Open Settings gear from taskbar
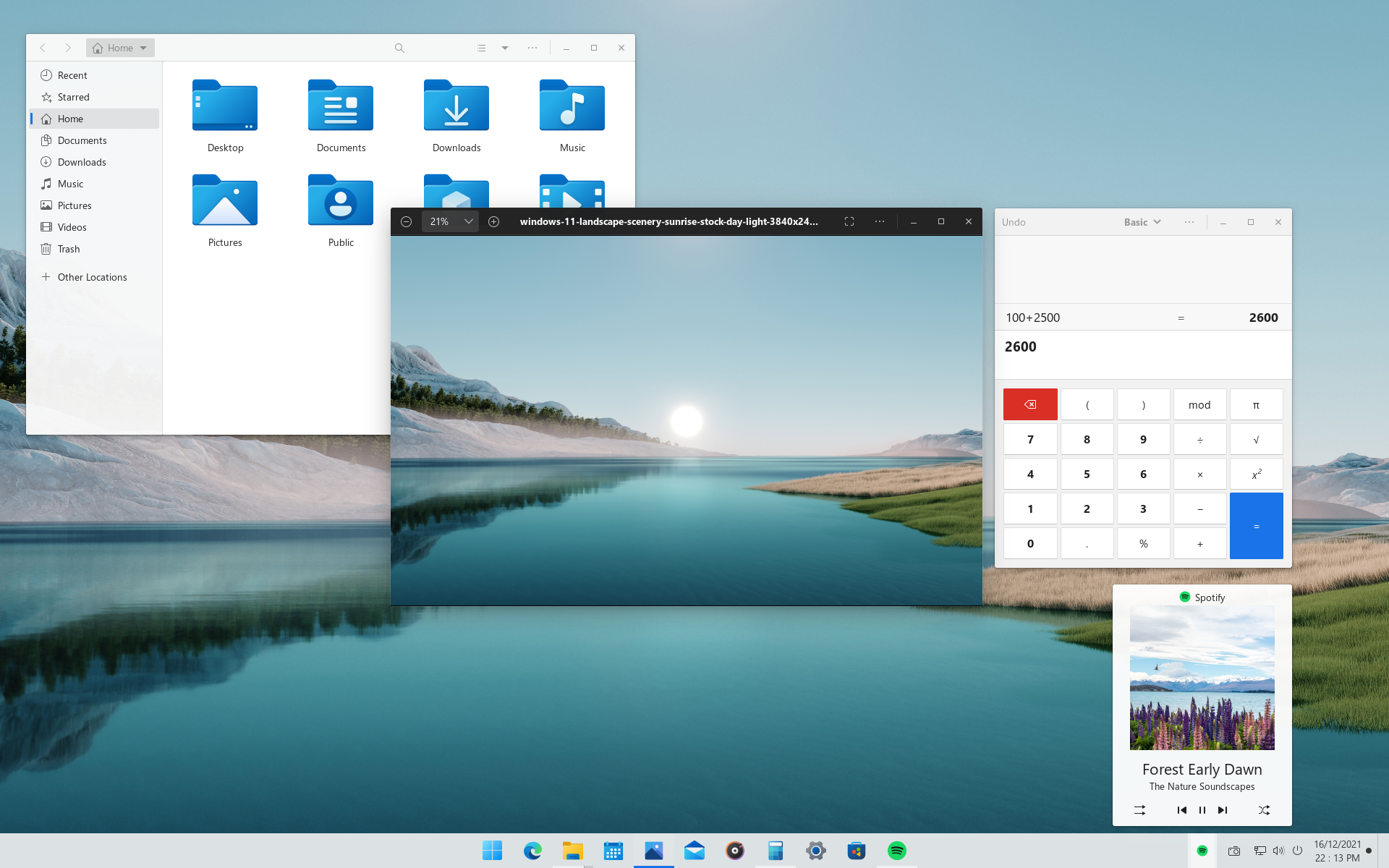1389x868 pixels. pos(816,851)
